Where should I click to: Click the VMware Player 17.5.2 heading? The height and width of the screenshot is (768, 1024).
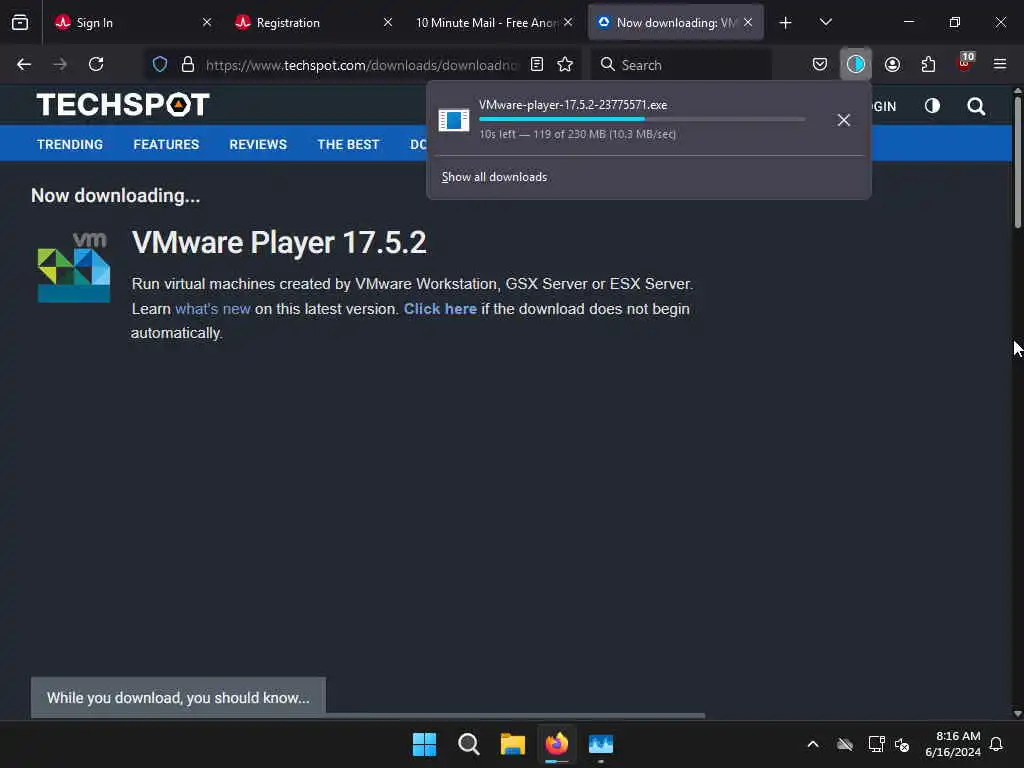(279, 242)
